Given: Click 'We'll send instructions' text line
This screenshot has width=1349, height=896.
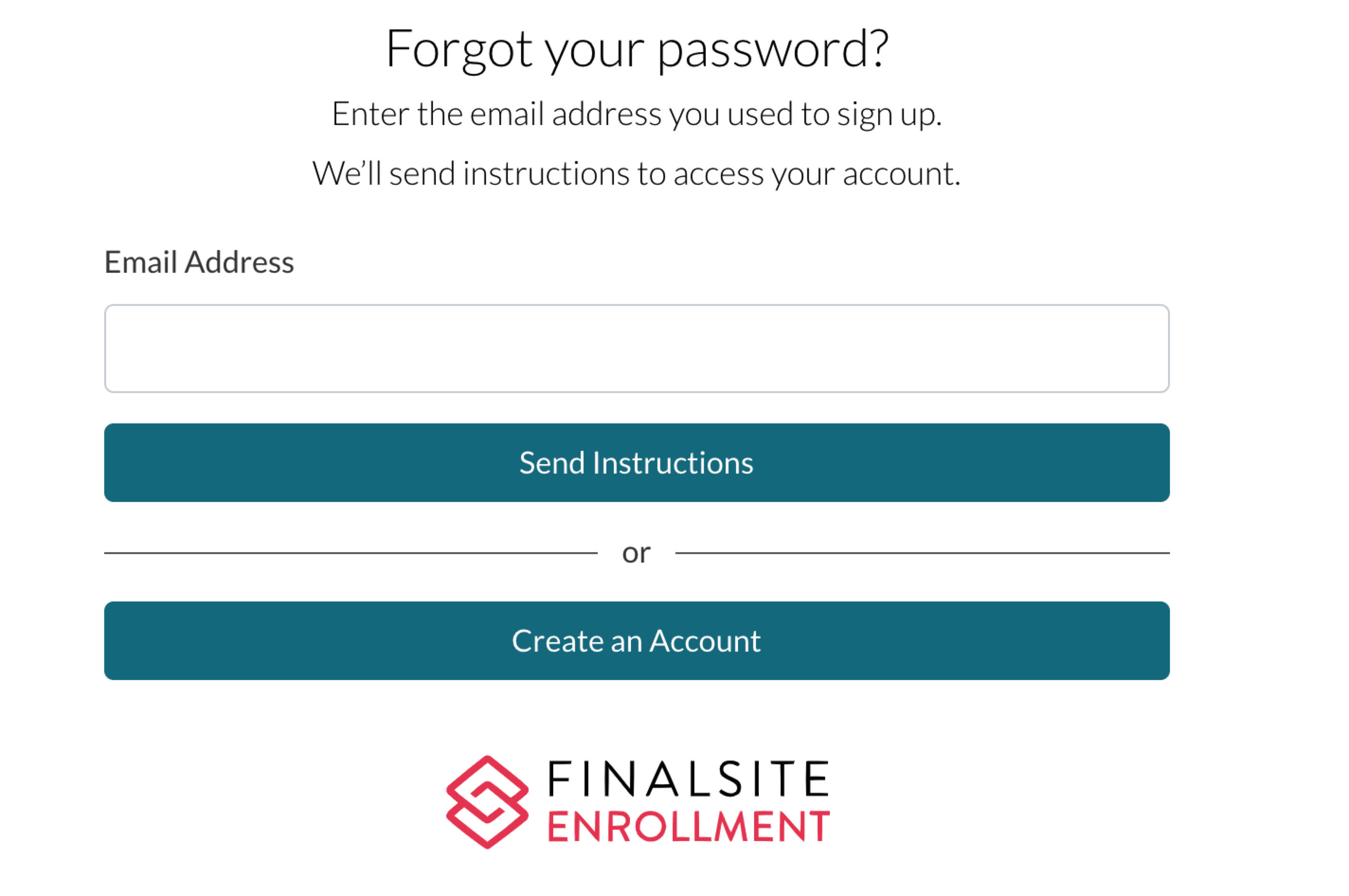Looking at the screenshot, I should coord(637,173).
